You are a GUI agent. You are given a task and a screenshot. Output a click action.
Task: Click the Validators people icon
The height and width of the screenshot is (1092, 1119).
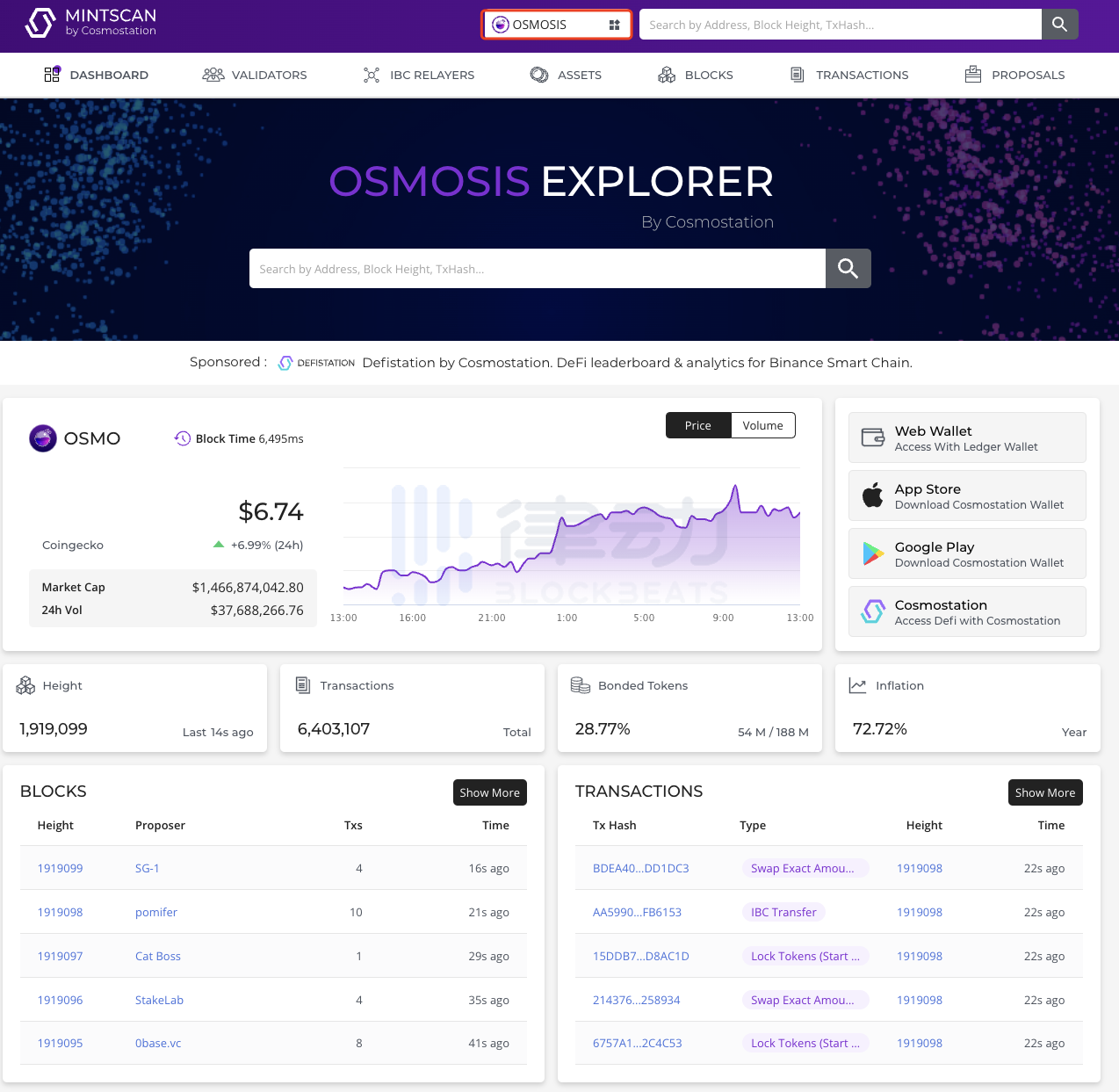(213, 75)
